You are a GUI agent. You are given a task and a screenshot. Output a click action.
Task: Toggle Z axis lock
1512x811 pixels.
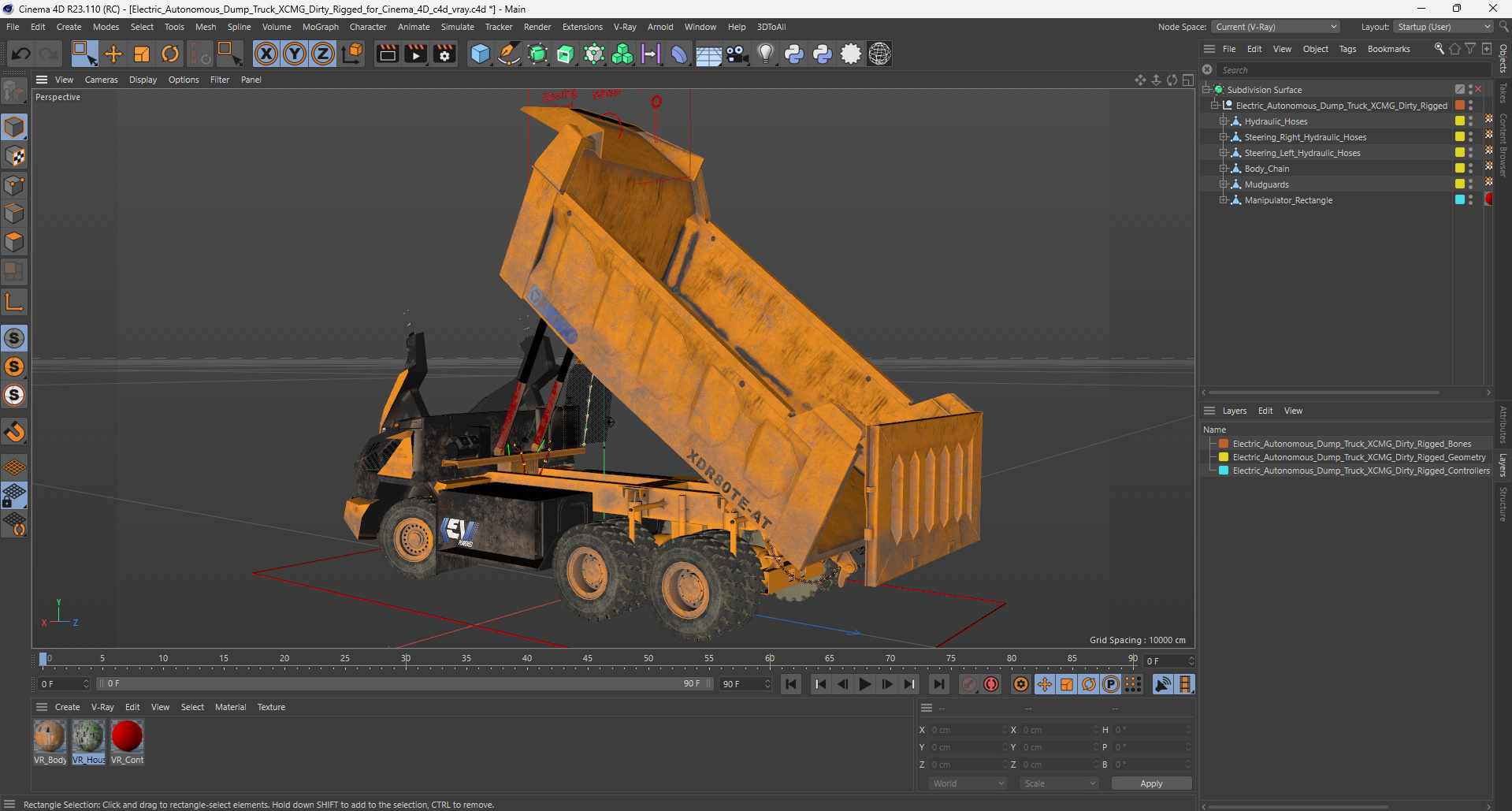click(323, 54)
